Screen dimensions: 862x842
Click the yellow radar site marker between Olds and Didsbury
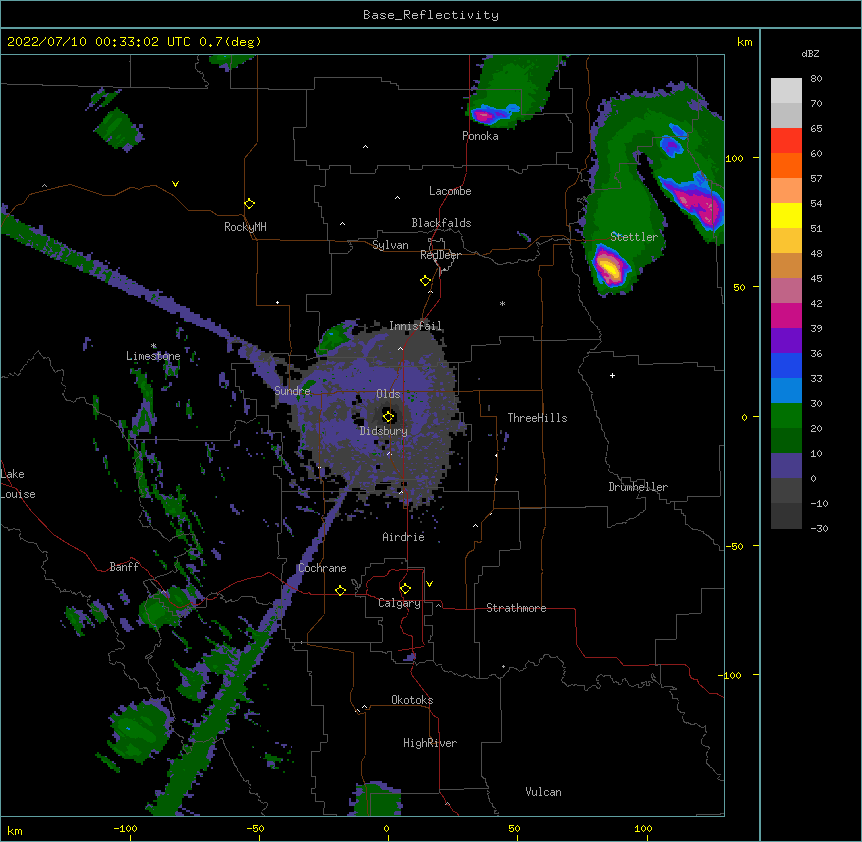tap(388, 417)
